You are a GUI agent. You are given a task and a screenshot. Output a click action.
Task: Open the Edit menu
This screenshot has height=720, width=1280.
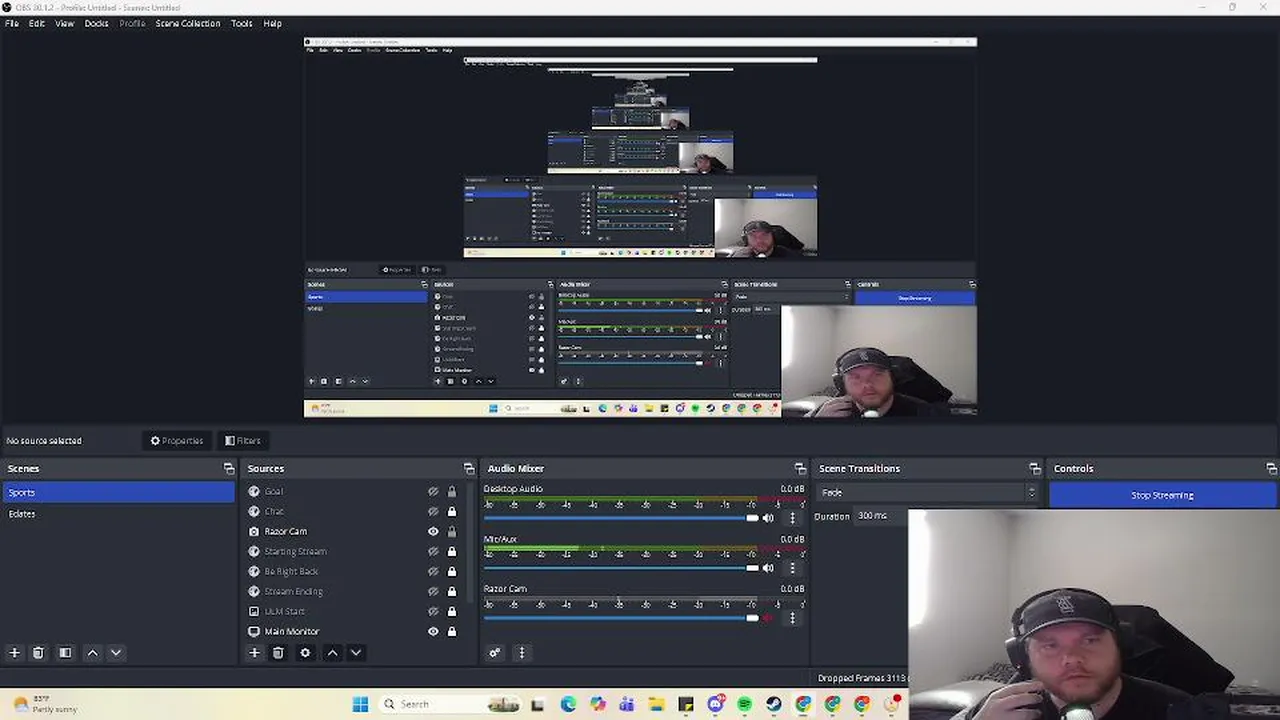tap(37, 23)
